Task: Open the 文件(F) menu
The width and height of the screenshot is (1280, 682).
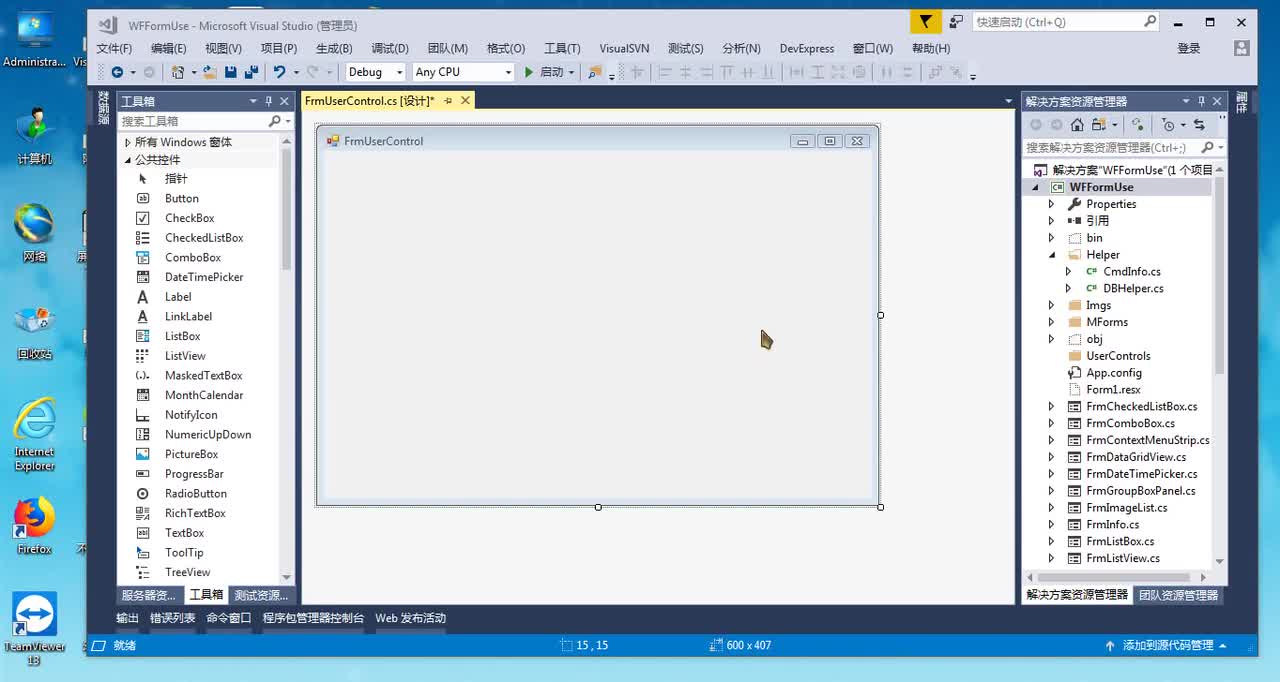Action: click(x=114, y=48)
